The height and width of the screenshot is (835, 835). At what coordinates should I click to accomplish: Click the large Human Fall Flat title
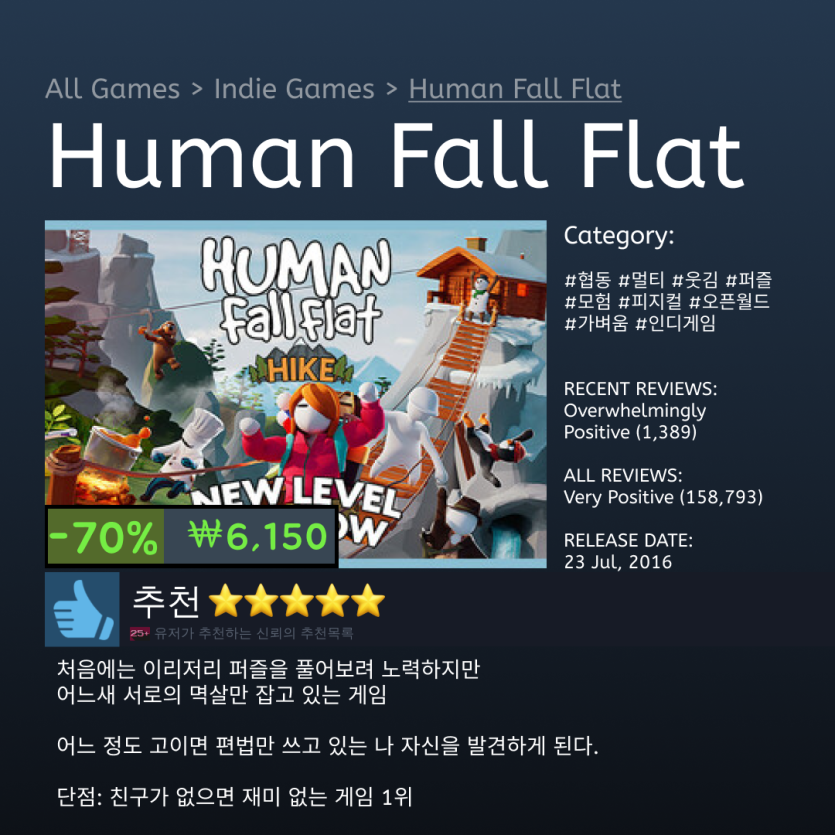[x=396, y=155]
